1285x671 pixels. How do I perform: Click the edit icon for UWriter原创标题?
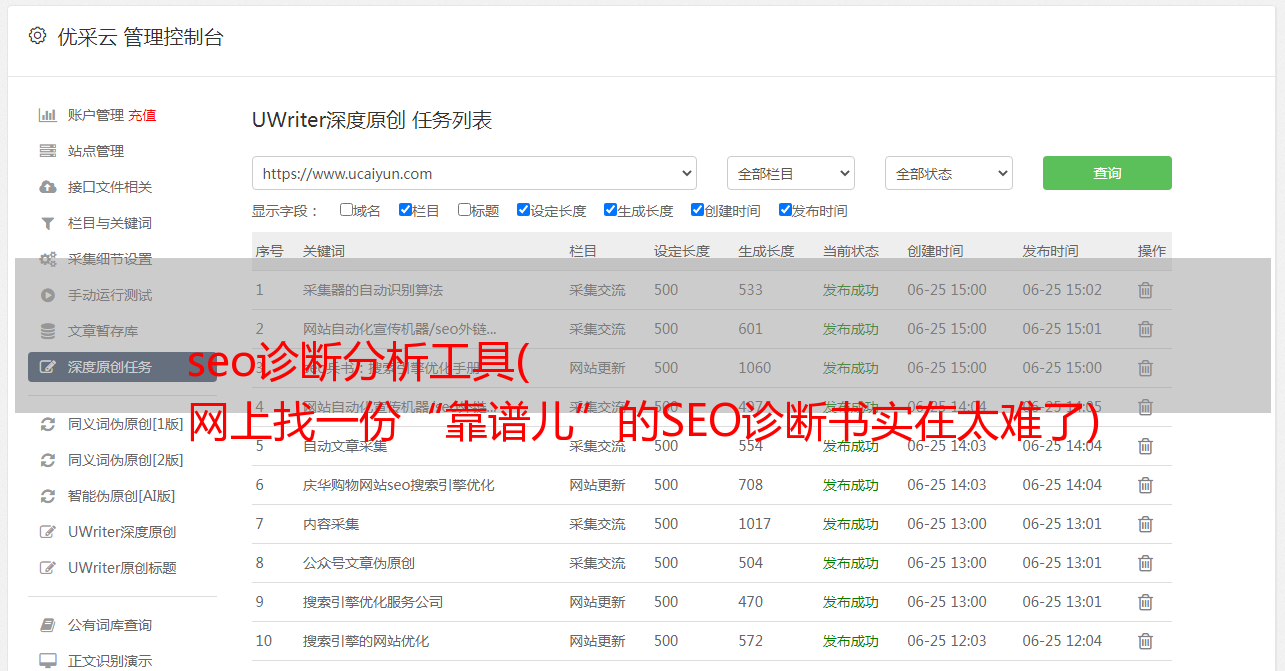point(47,568)
